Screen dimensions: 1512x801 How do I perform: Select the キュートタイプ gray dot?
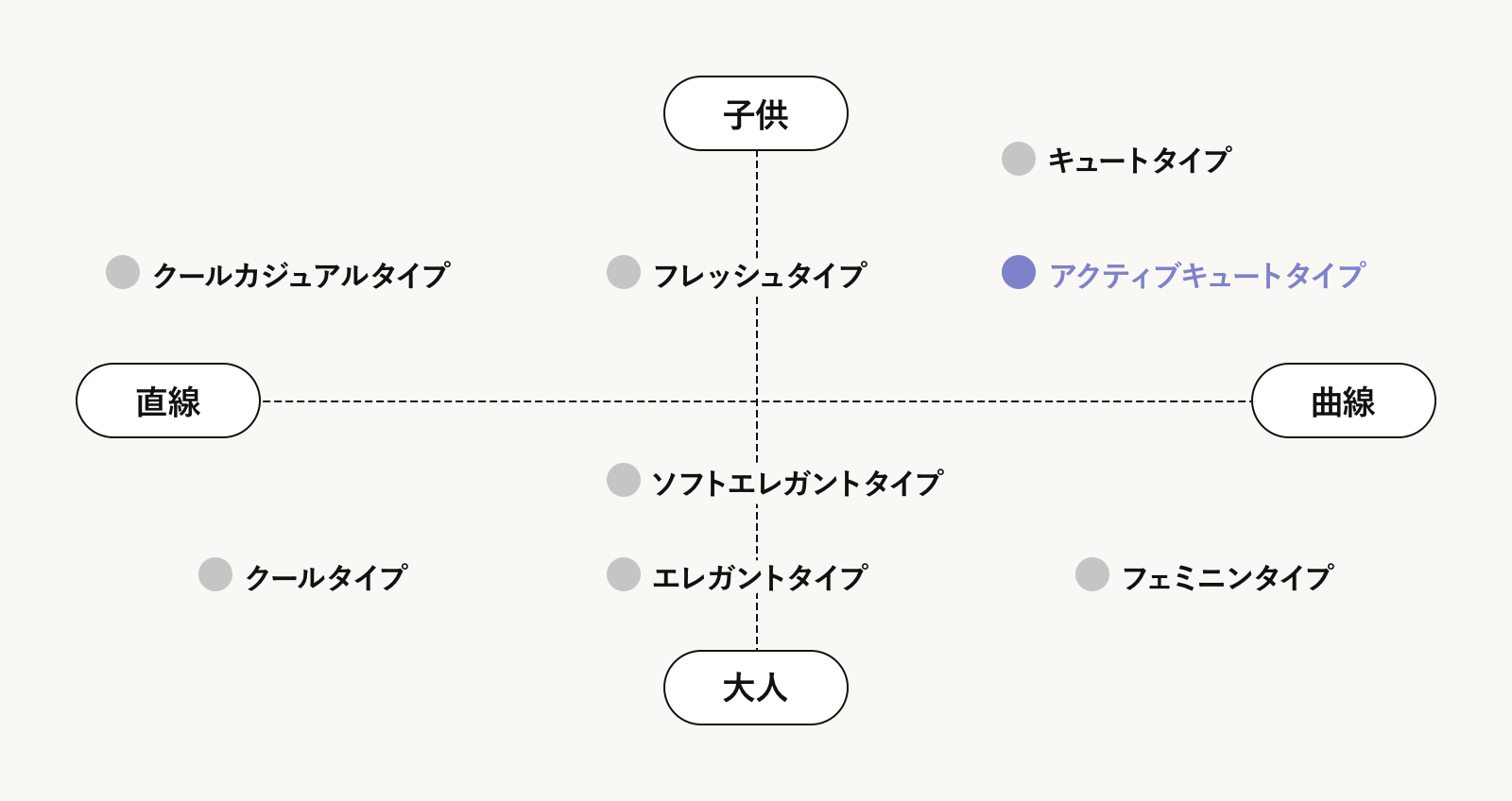point(1019,159)
